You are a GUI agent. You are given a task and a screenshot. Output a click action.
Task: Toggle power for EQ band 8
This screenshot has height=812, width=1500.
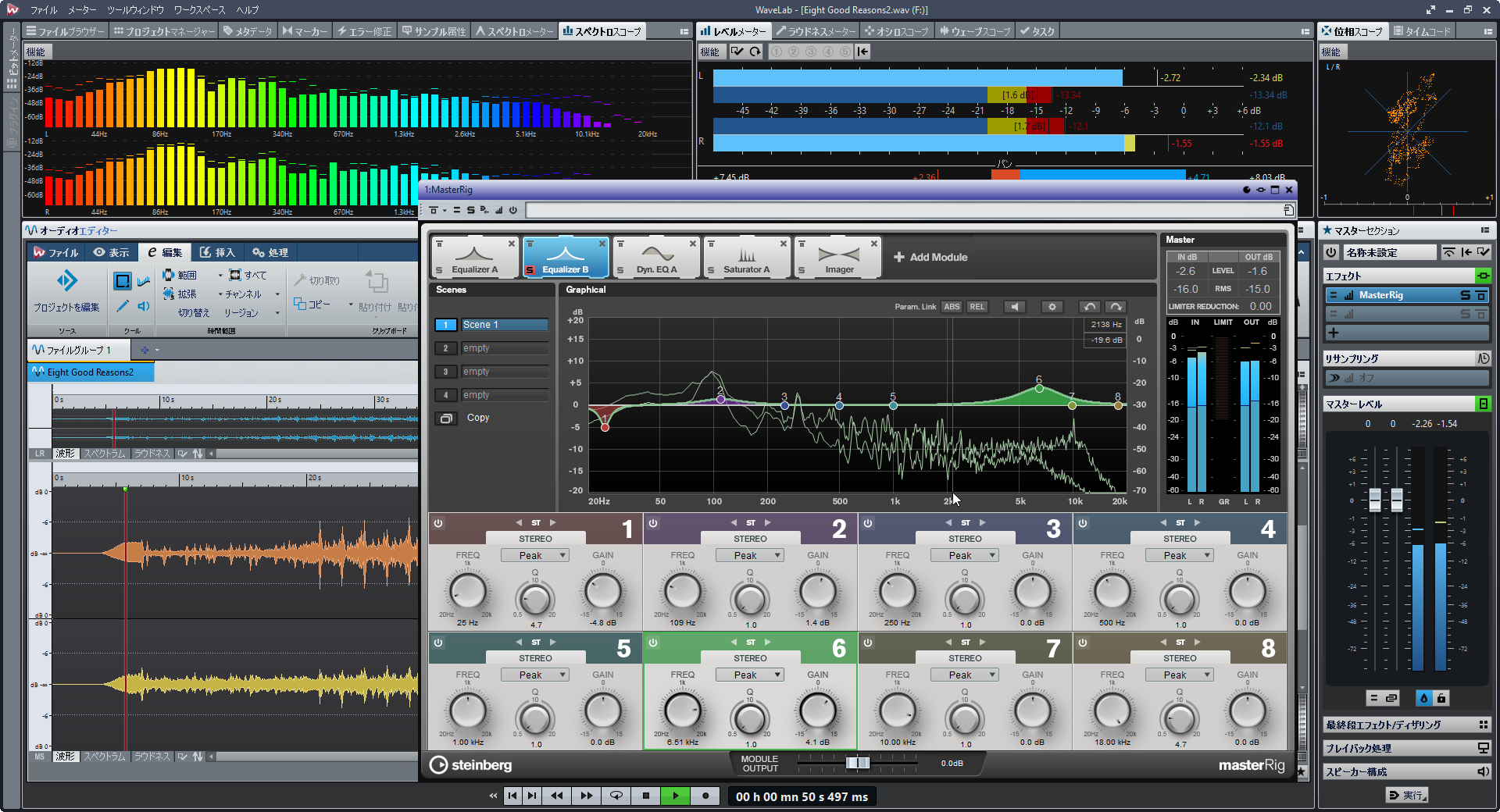pos(1083,643)
